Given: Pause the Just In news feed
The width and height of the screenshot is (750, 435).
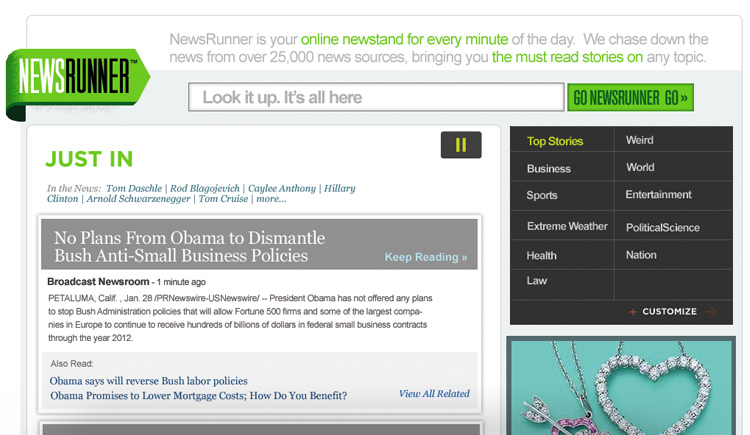Looking at the screenshot, I should [x=461, y=145].
